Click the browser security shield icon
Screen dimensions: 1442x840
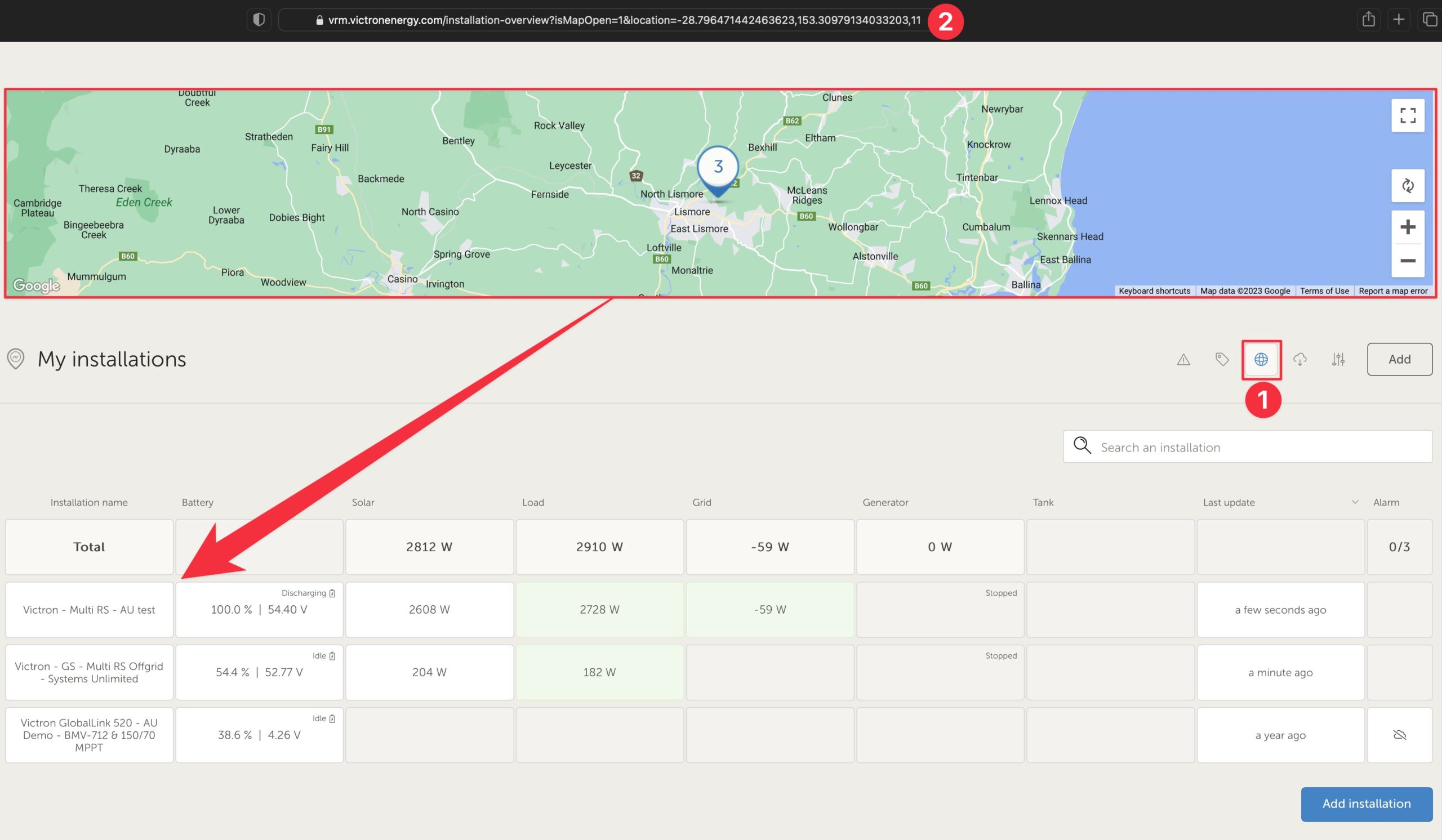(x=259, y=20)
